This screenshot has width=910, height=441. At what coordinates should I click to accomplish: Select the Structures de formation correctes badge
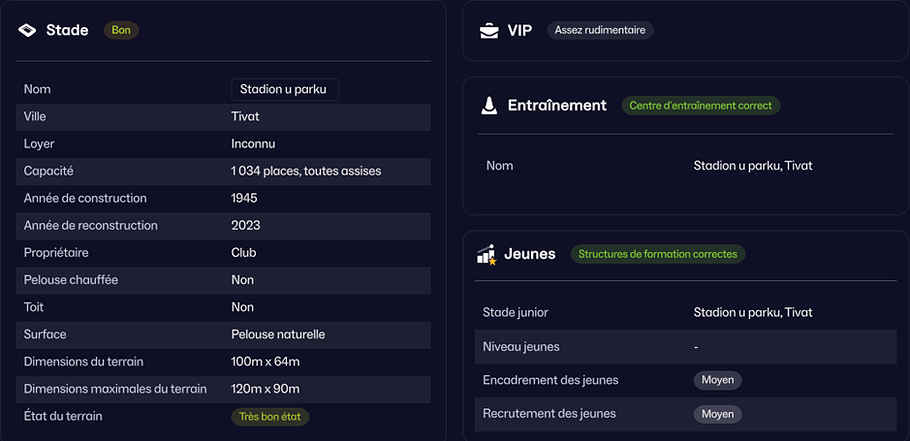click(658, 254)
